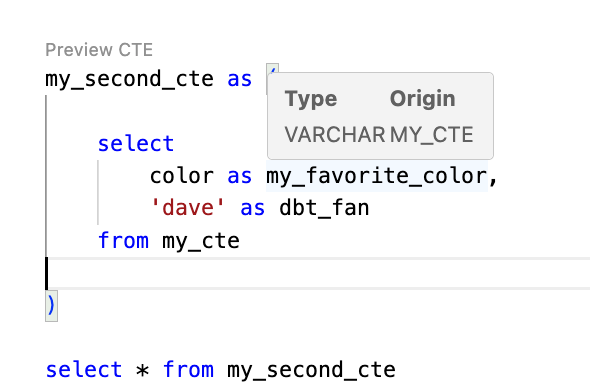This screenshot has height=382, width=590.
Task: Click my_cte after the from keyword
Action: click(201, 241)
